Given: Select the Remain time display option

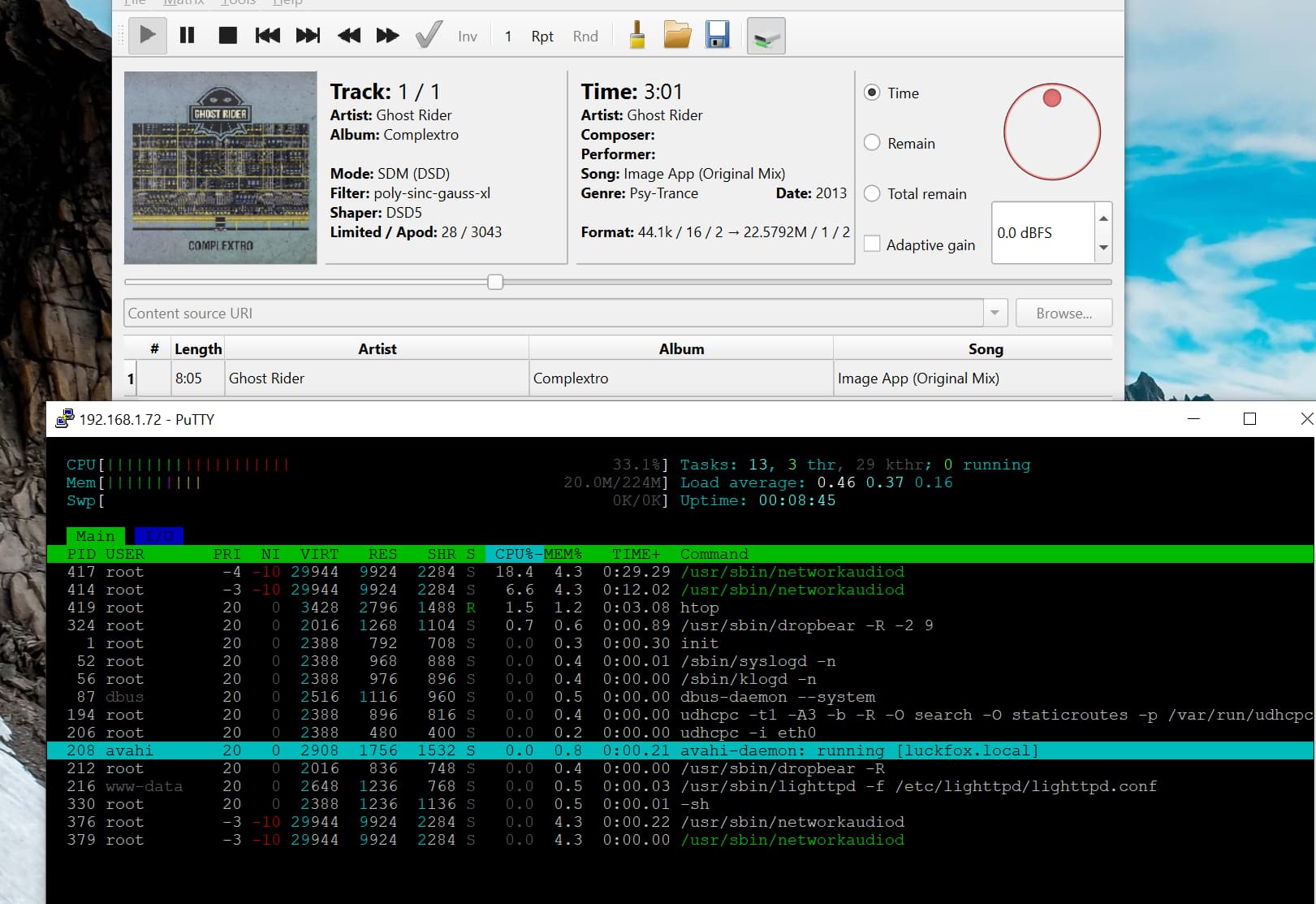Looking at the screenshot, I should pyautogui.click(x=873, y=143).
